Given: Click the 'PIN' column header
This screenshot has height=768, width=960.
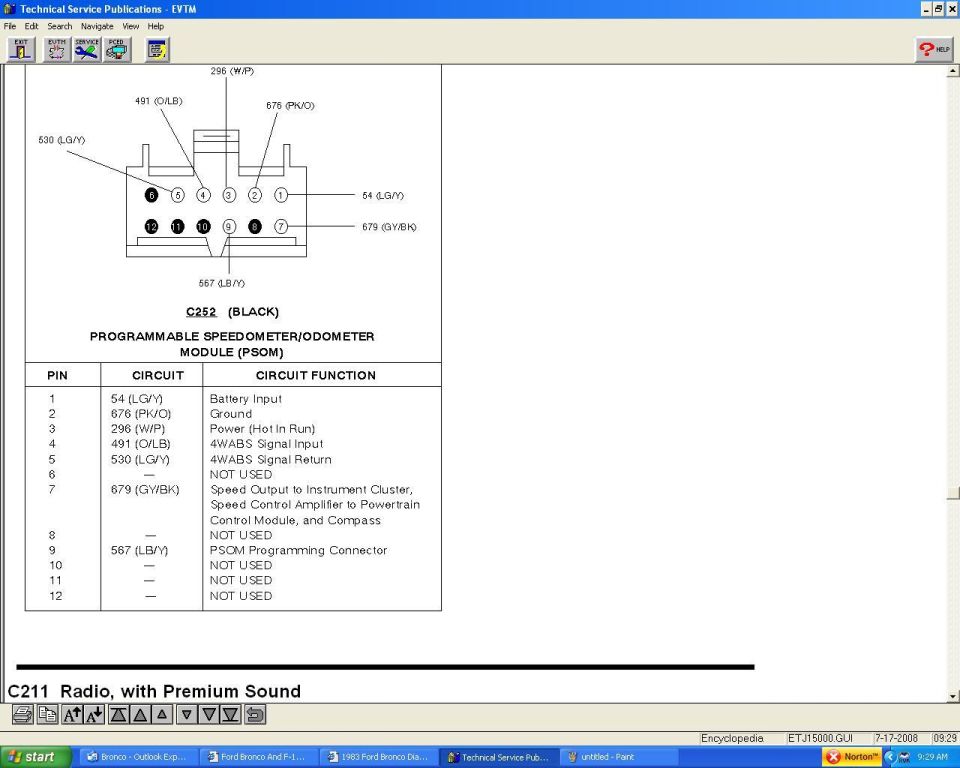Looking at the screenshot, I should 58,375.
